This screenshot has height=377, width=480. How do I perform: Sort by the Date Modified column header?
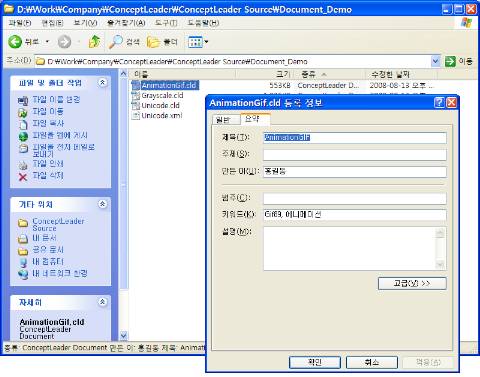(x=402, y=74)
